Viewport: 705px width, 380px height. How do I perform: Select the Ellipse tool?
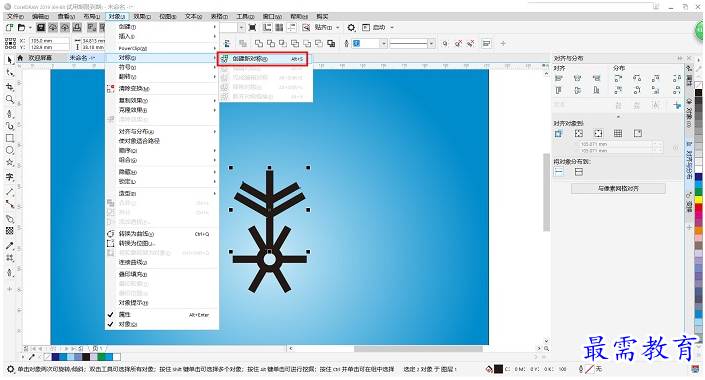pyautogui.click(x=9, y=150)
